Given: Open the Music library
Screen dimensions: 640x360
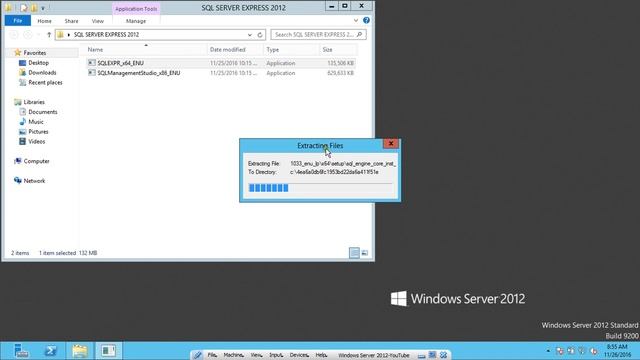Looking at the screenshot, I should coord(36,122).
